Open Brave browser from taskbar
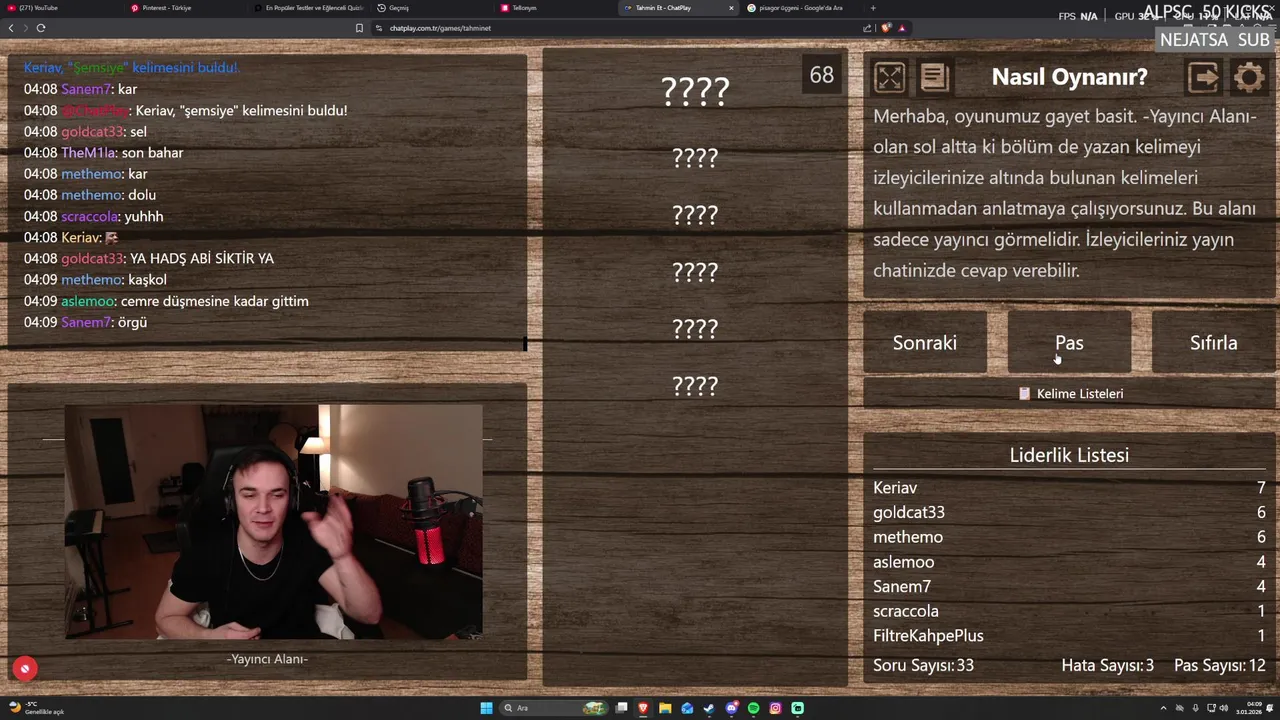Viewport: 1280px width, 720px height. [x=643, y=708]
